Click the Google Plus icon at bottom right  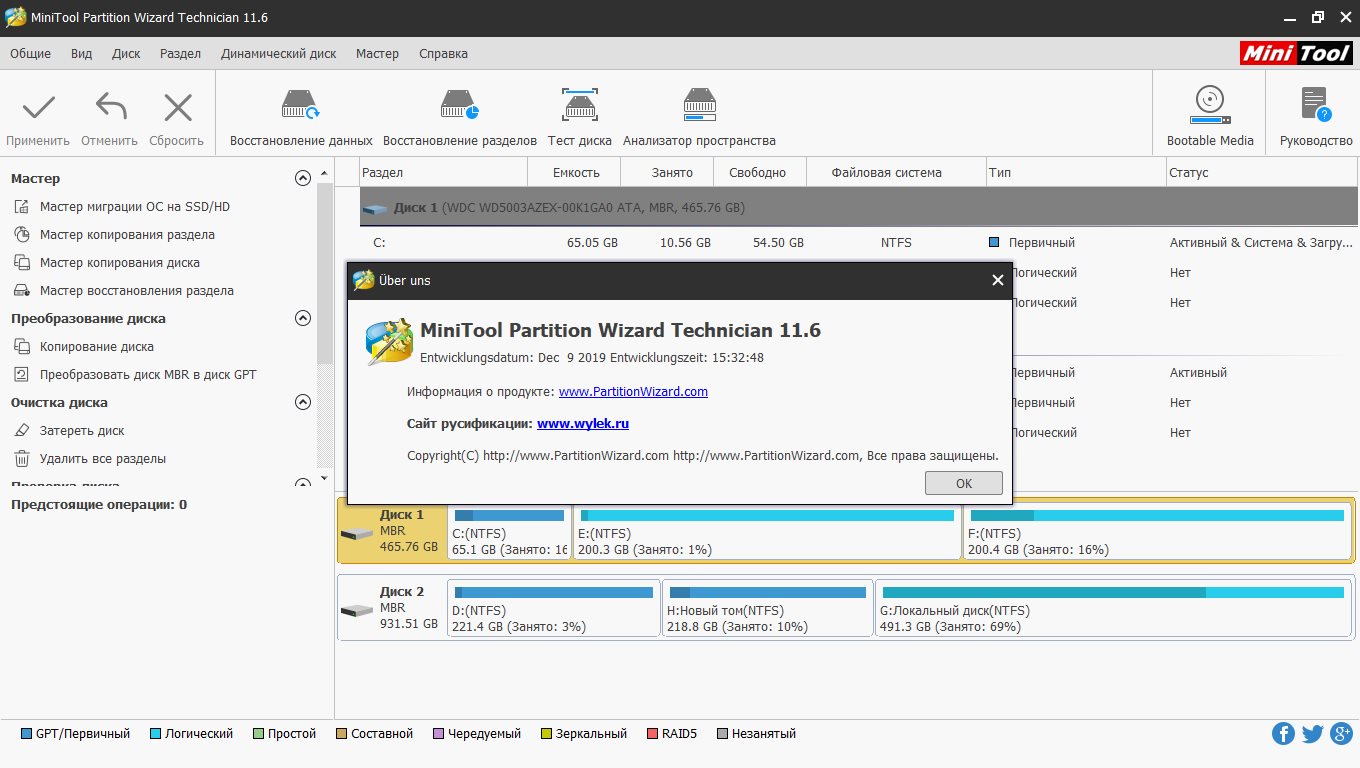[x=1341, y=734]
